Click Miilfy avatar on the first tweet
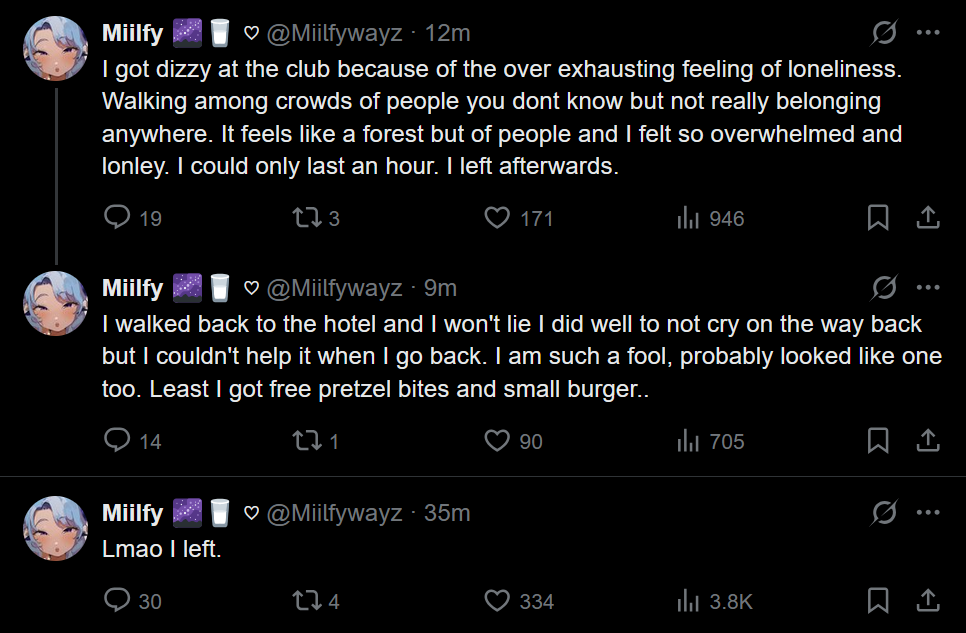966x633 pixels. pyautogui.click(x=56, y=49)
